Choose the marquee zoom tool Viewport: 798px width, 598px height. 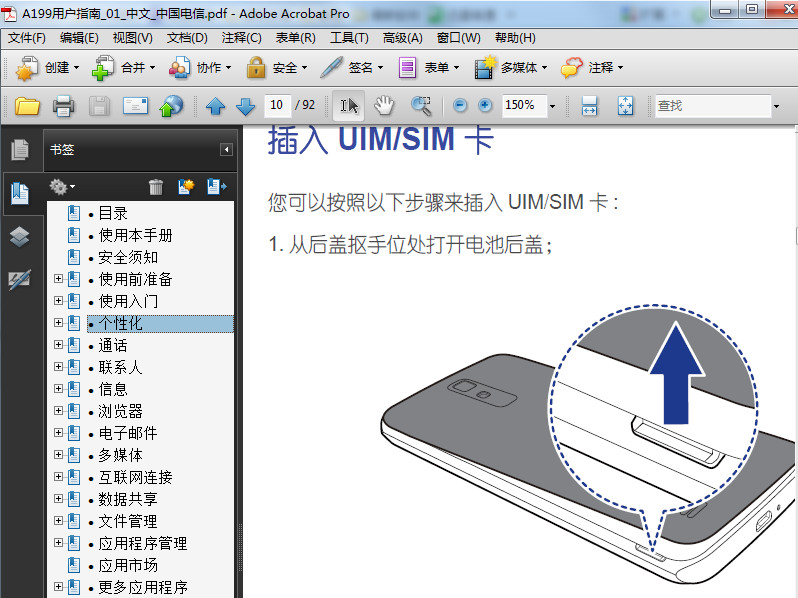(x=421, y=106)
